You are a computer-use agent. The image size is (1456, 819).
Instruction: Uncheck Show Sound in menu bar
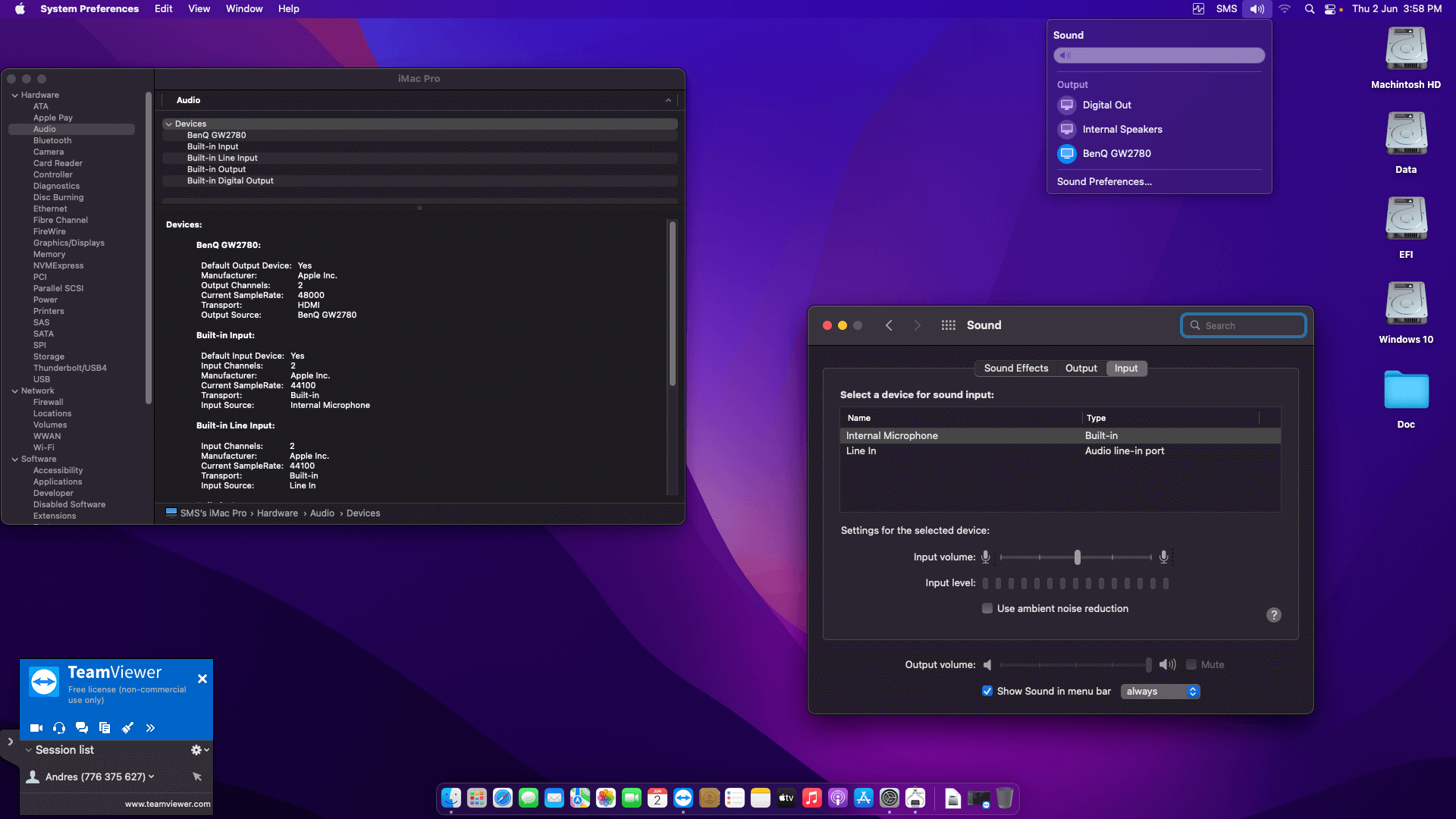coord(987,691)
